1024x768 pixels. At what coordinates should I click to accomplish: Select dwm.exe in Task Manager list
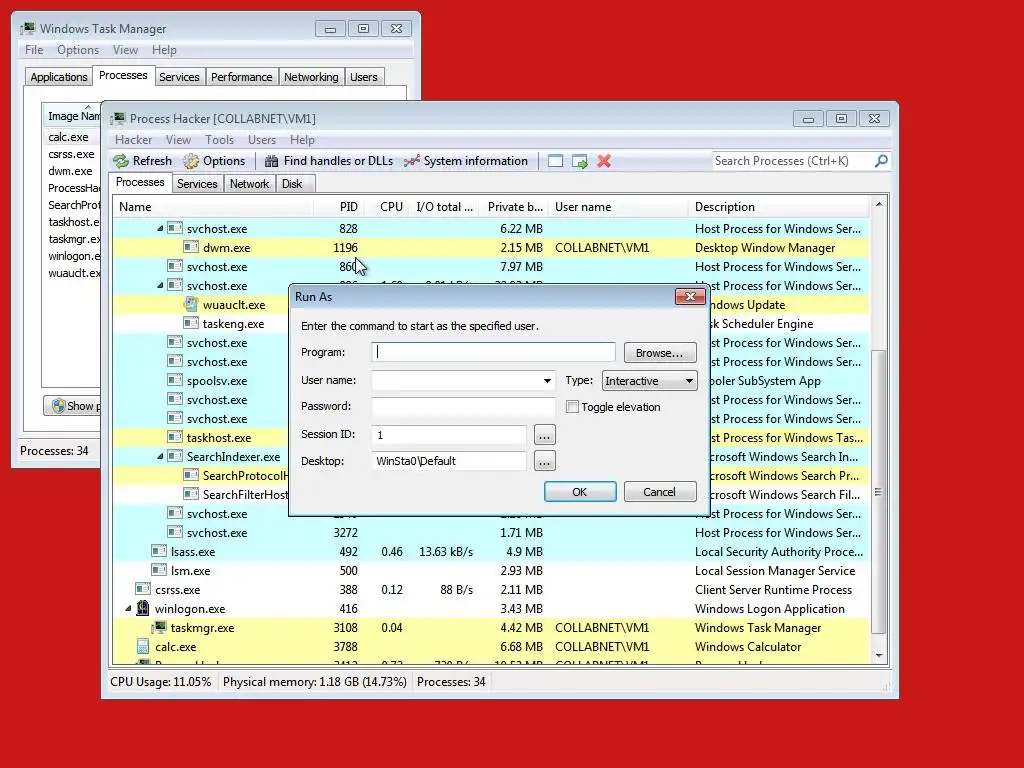pos(72,171)
